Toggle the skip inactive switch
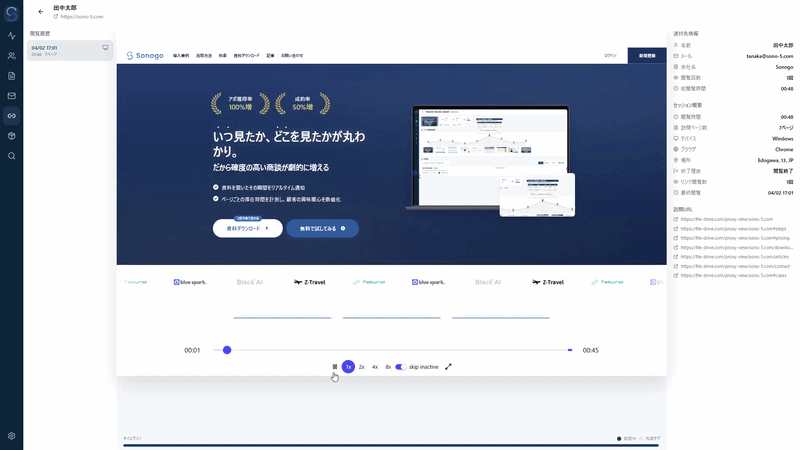The image size is (800, 450). tap(401, 367)
